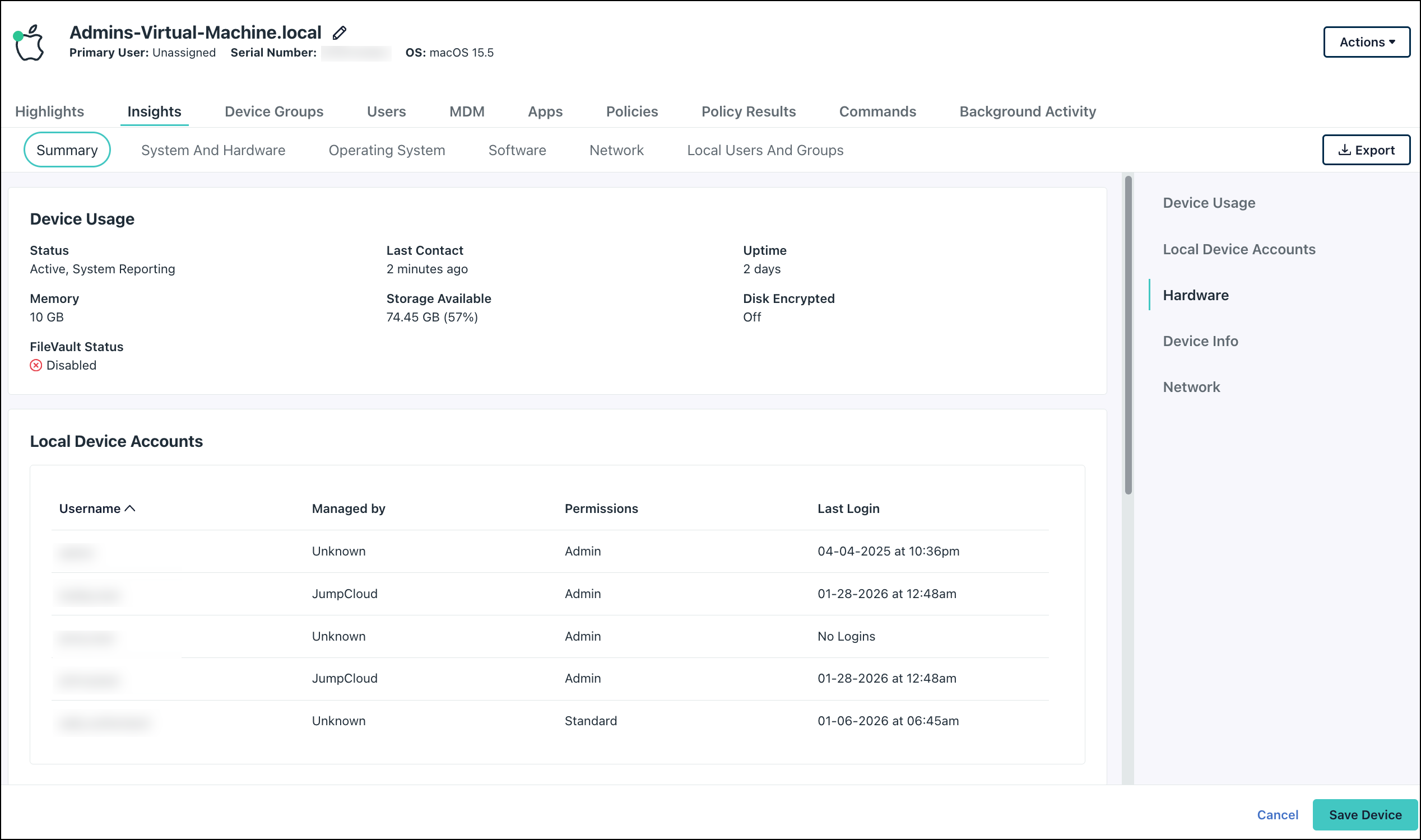Select the Operating System sub-tab
Screen dimensions: 1421x840
coord(387,150)
